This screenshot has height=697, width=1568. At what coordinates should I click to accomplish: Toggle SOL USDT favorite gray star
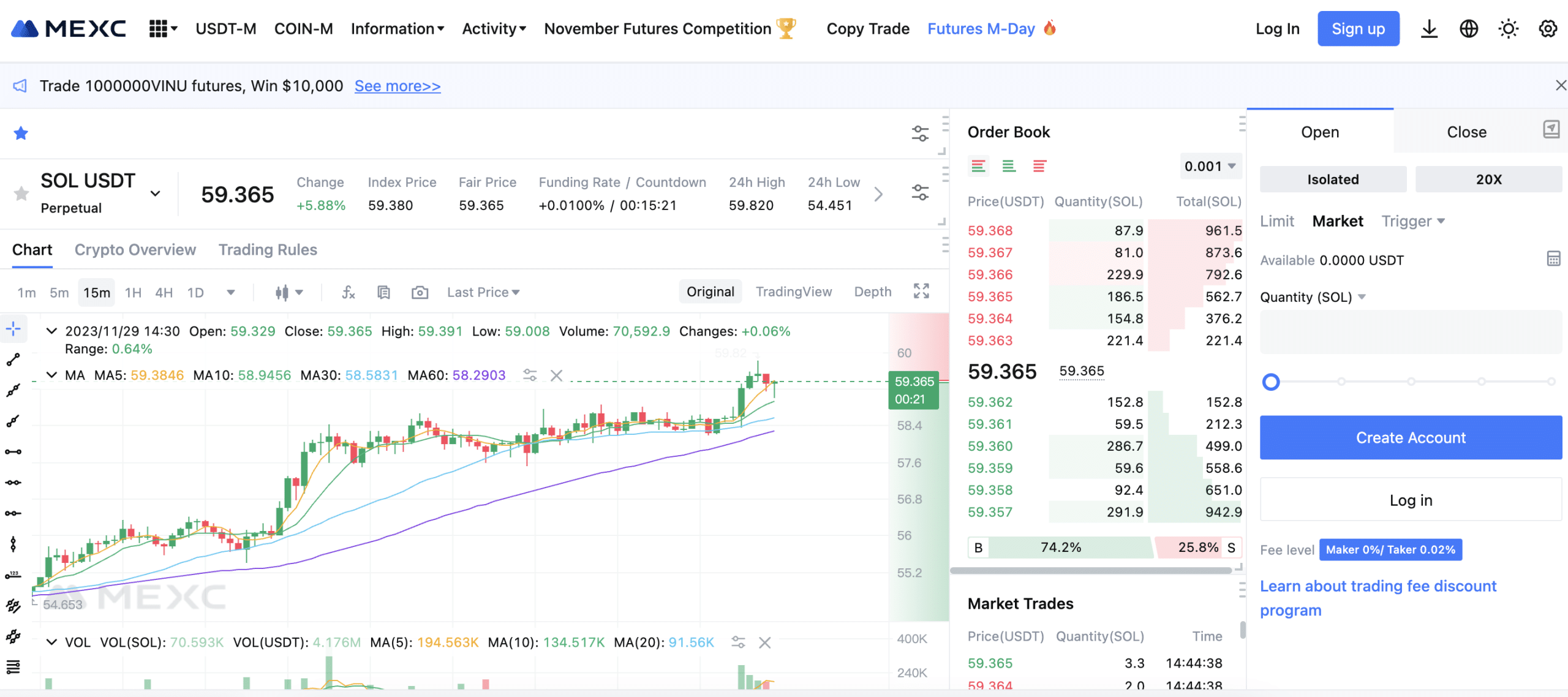(x=21, y=194)
